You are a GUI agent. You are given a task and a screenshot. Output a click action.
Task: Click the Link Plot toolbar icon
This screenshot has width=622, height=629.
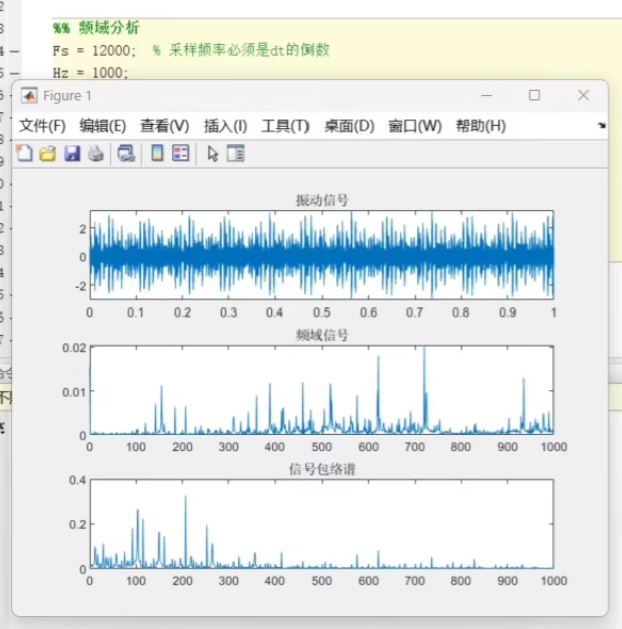click(x=126, y=153)
